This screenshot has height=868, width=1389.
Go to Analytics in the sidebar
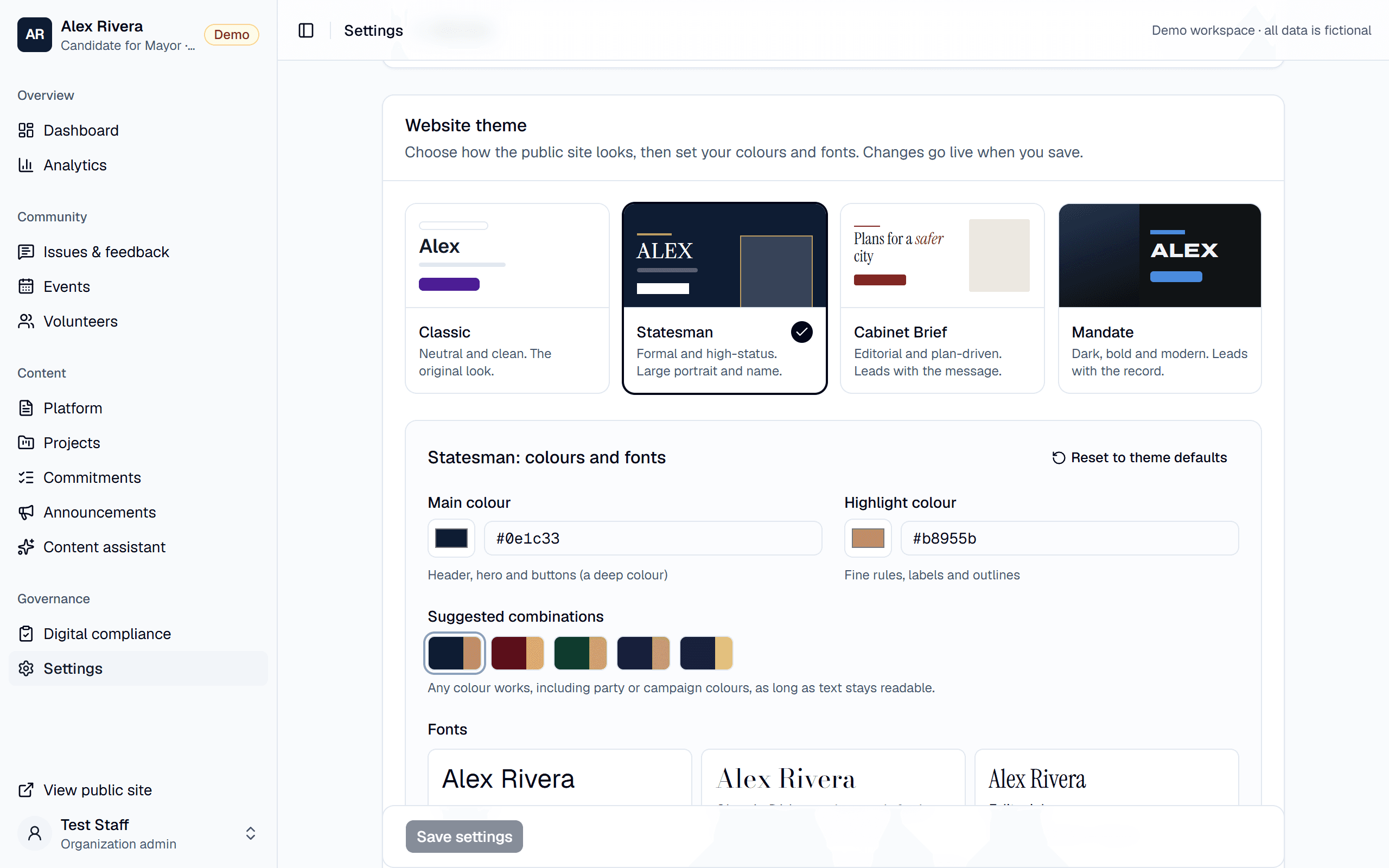click(x=138, y=165)
